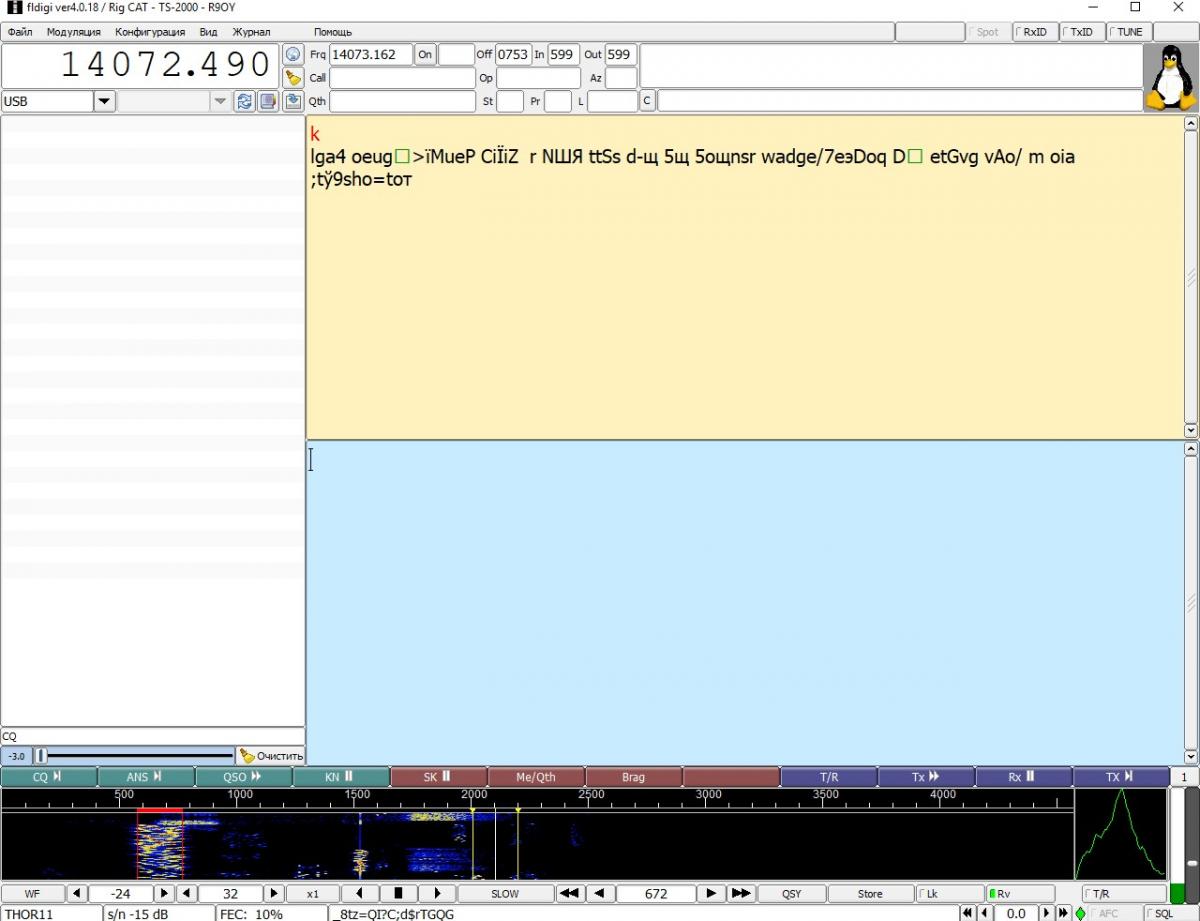Pause waterfall with the stop square button
The height and width of the screenshot is (921, 1200).
click(x=398, y=893)
